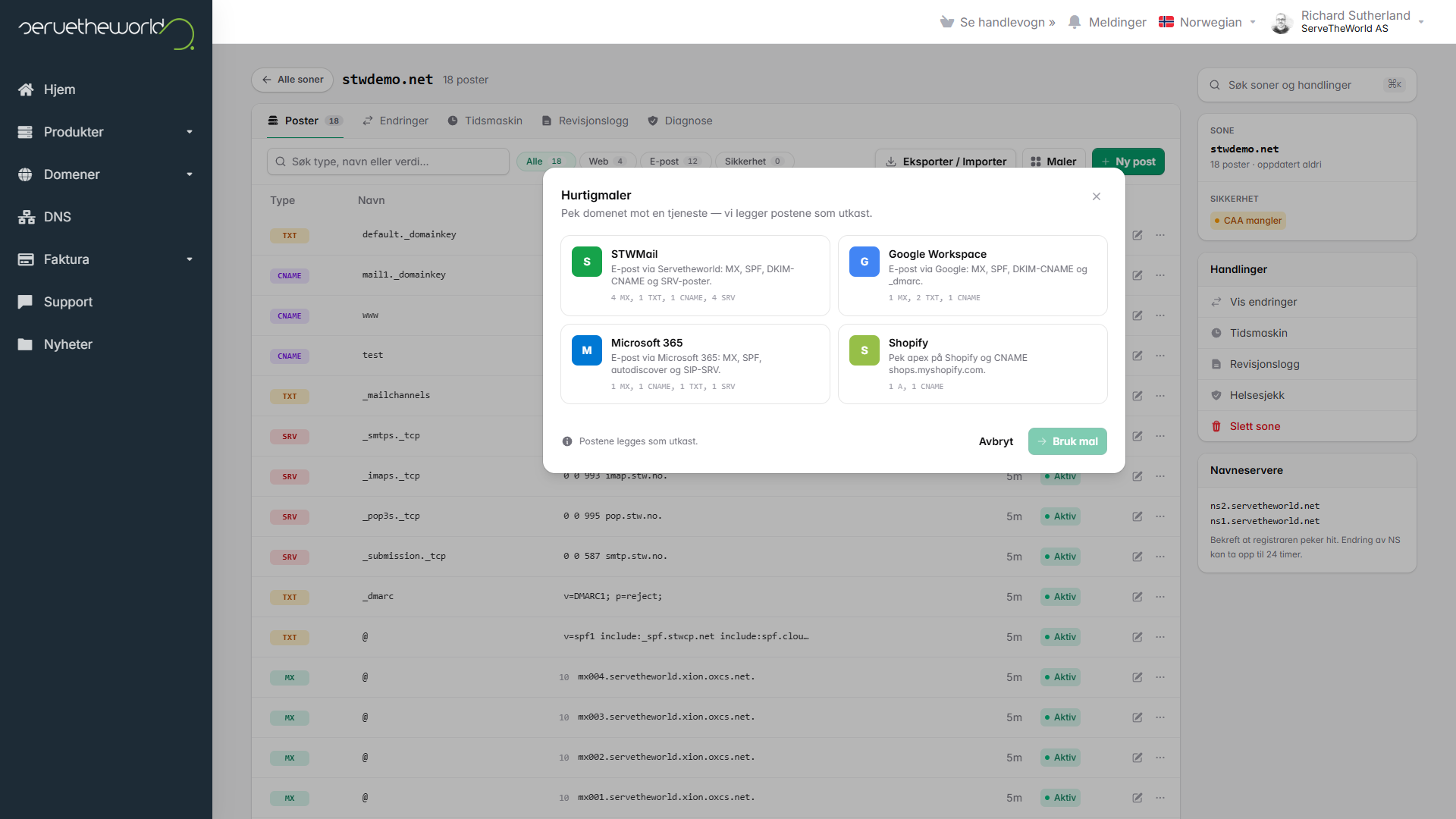The image size is (1456, 819).
Task: Close the Hurtigmaler dialog
Action: [1096, 196]
